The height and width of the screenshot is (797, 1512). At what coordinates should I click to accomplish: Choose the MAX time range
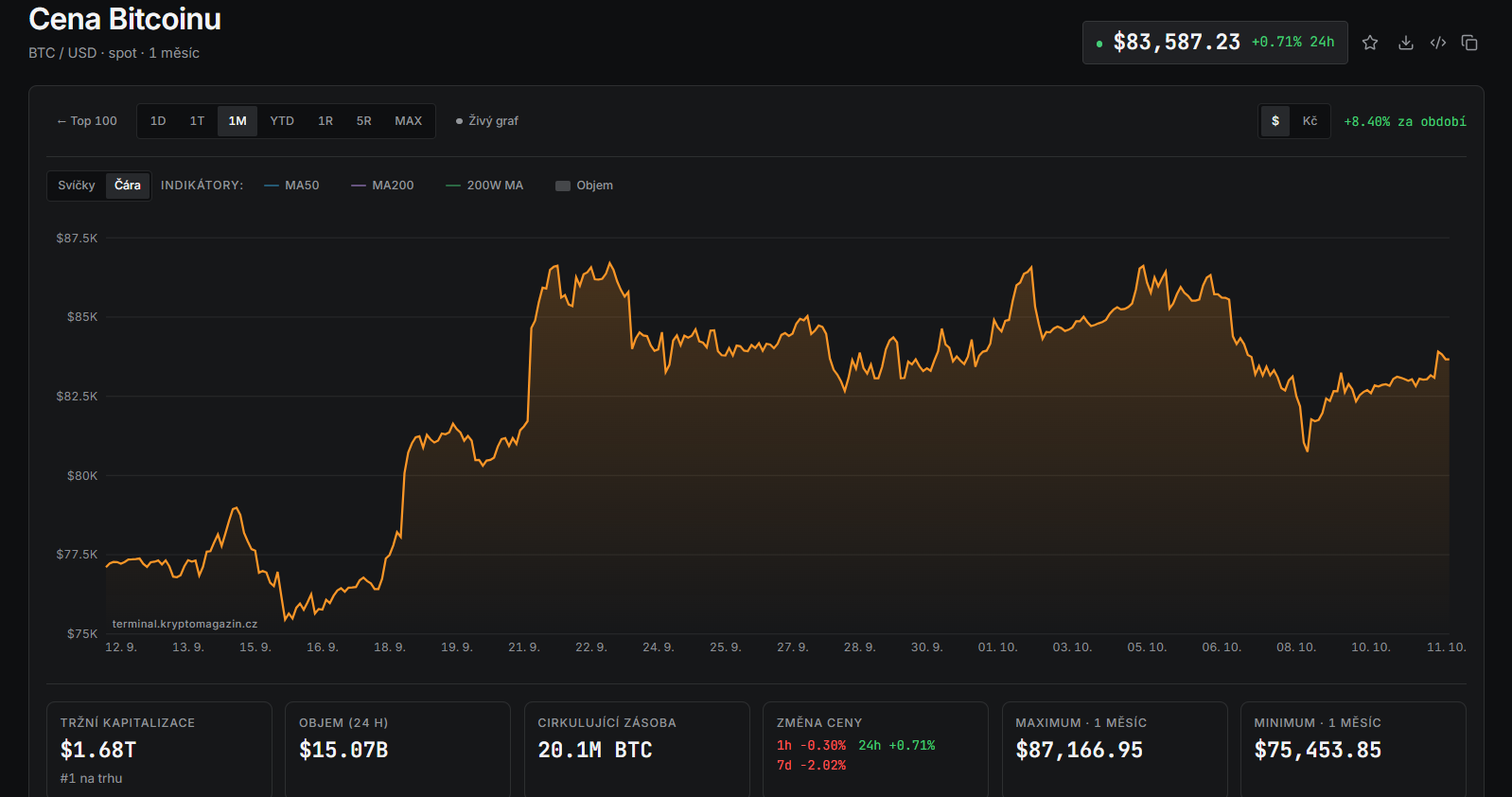pos(409,121)
